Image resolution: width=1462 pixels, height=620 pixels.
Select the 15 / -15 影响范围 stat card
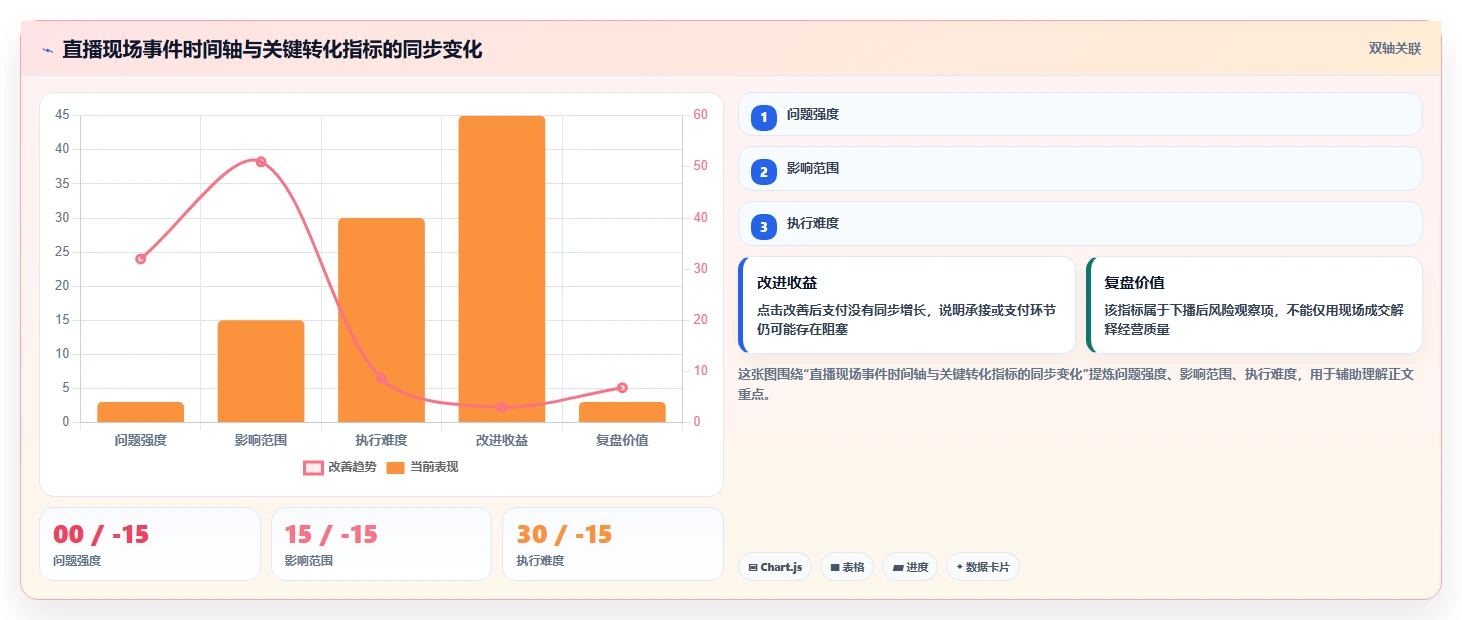381,544
